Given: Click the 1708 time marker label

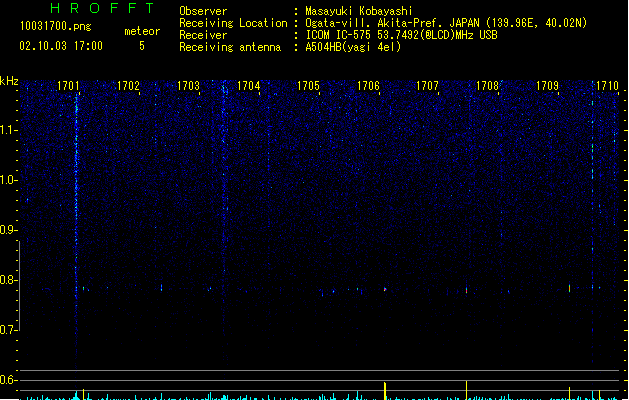Looking at the screenshot, I should pos(487,86).
